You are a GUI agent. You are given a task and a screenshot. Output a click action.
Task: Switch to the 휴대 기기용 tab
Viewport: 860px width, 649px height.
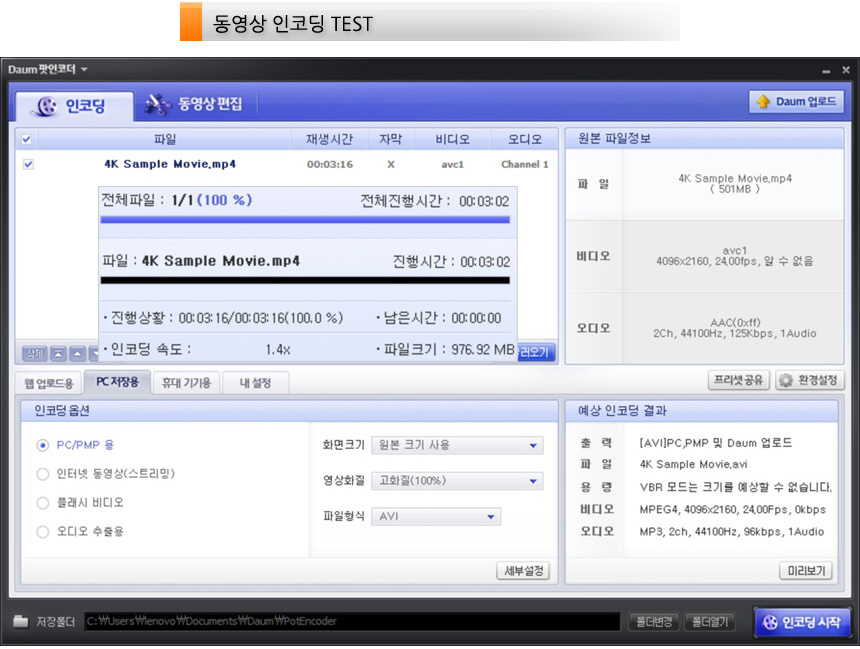(187, 383)
